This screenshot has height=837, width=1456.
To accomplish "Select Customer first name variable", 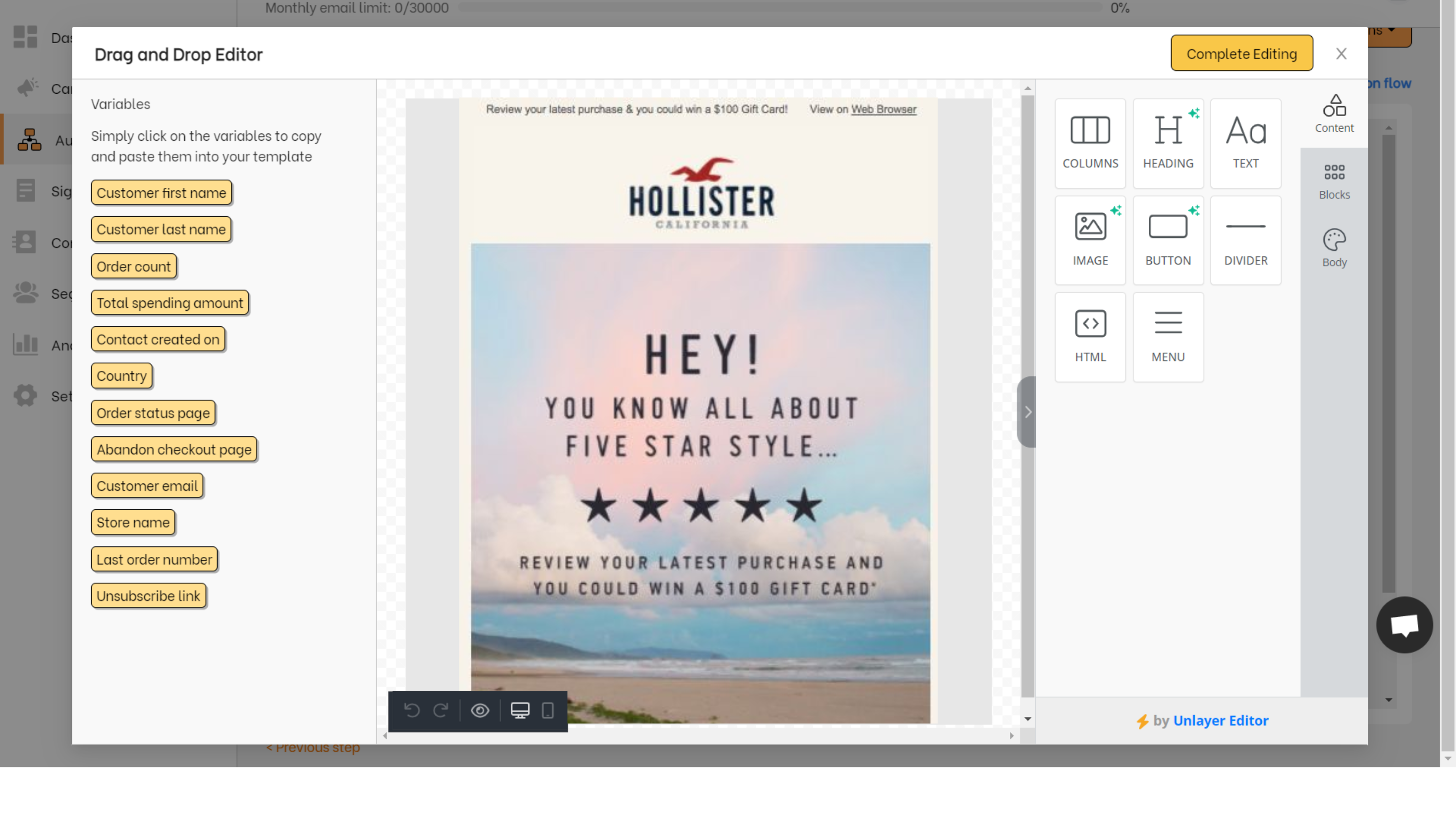I will tap(161, 192).
